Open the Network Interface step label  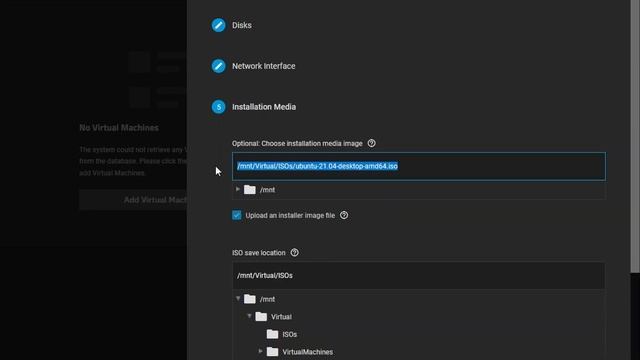264,66
